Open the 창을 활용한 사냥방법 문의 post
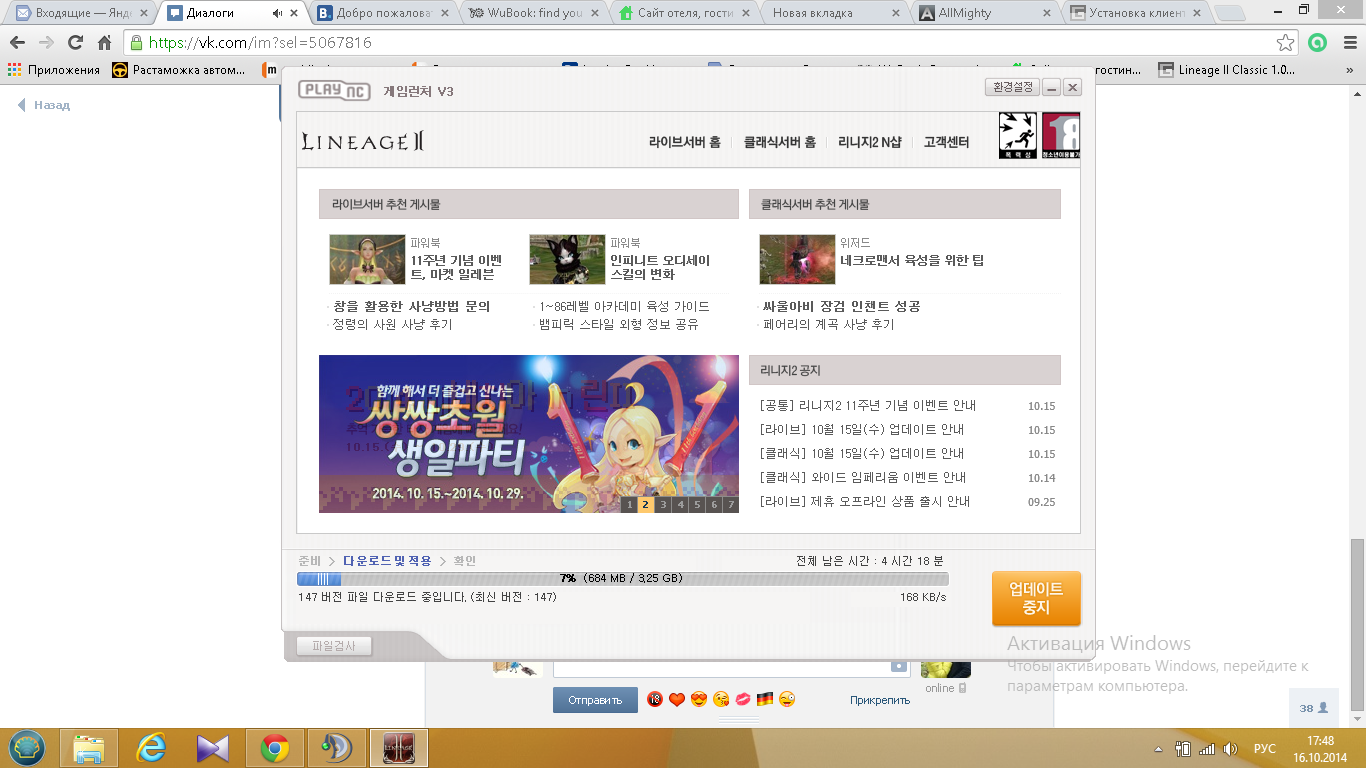 412,306
